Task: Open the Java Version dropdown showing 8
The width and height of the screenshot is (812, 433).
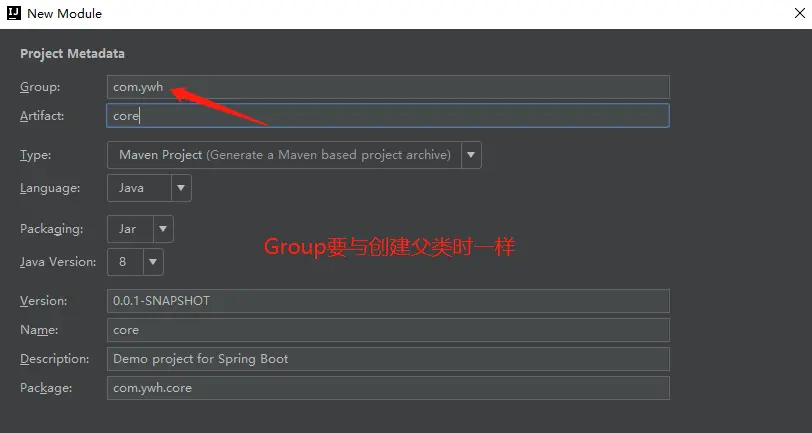Action: click(x=135, y=262)
